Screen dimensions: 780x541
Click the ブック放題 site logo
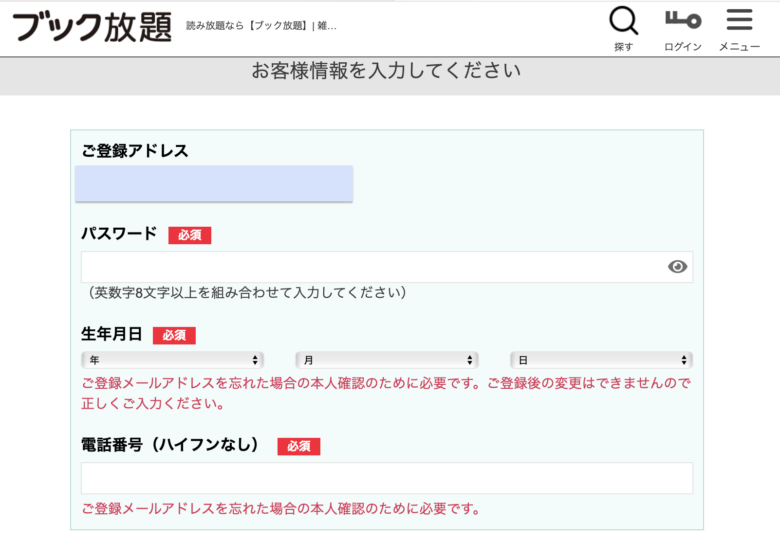click(x=92, y=27)
